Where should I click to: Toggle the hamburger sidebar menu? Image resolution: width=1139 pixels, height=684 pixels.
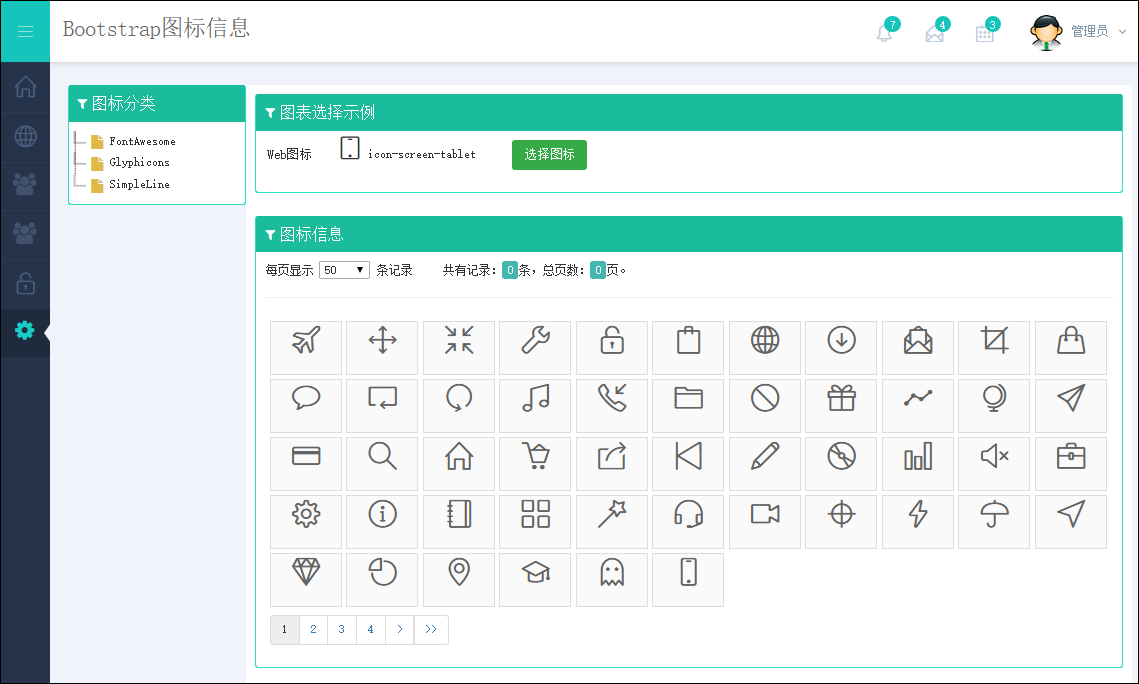[x=25, y=32]
